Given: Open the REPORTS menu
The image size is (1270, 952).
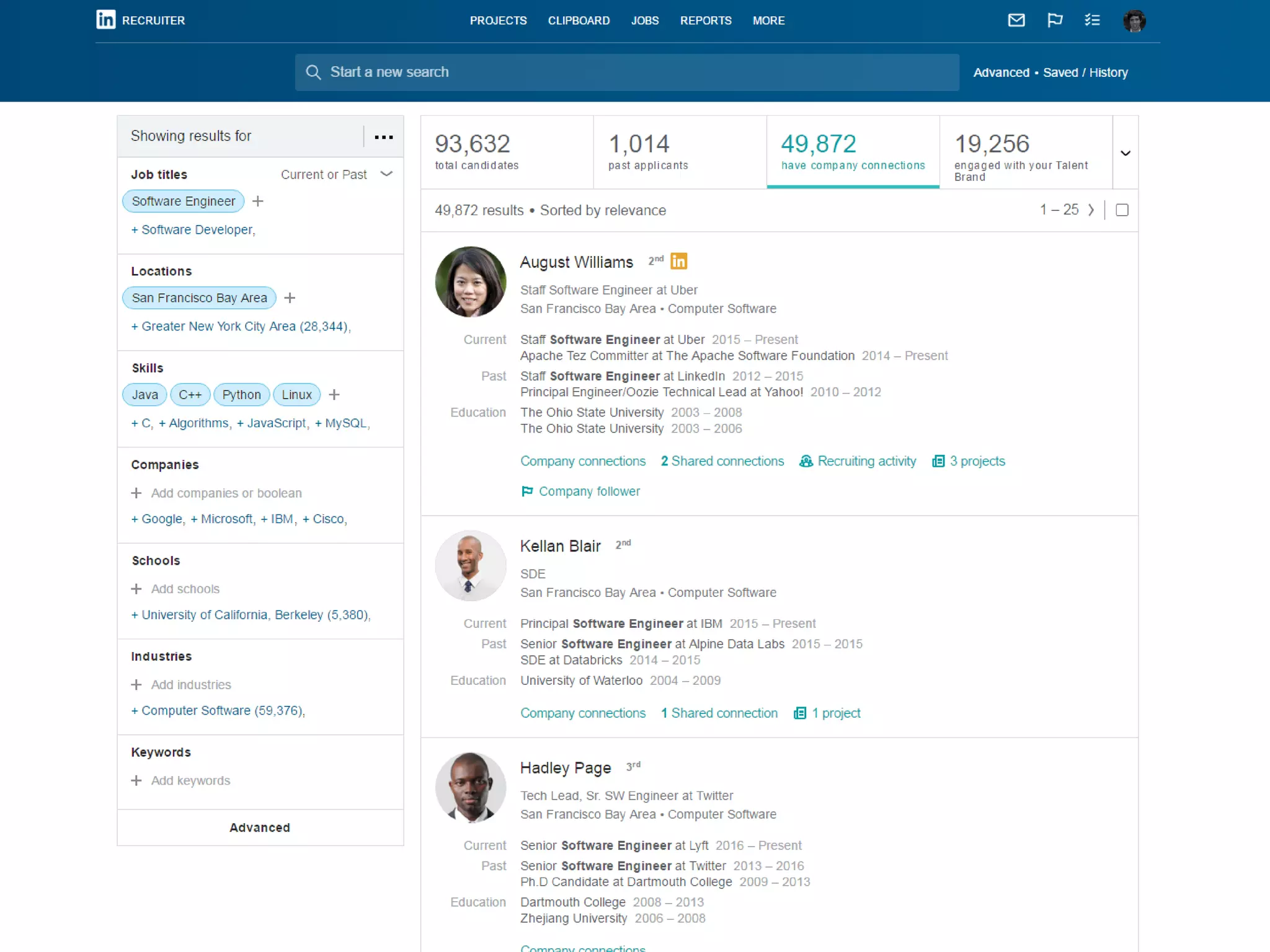Looking at the screenshot, I should [706, 20].
